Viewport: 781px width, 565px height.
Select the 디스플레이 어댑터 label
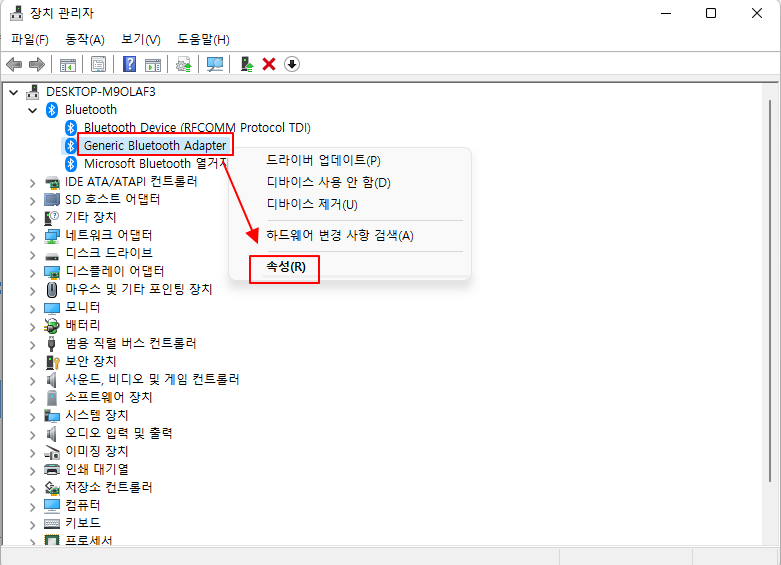coord(115,272)
